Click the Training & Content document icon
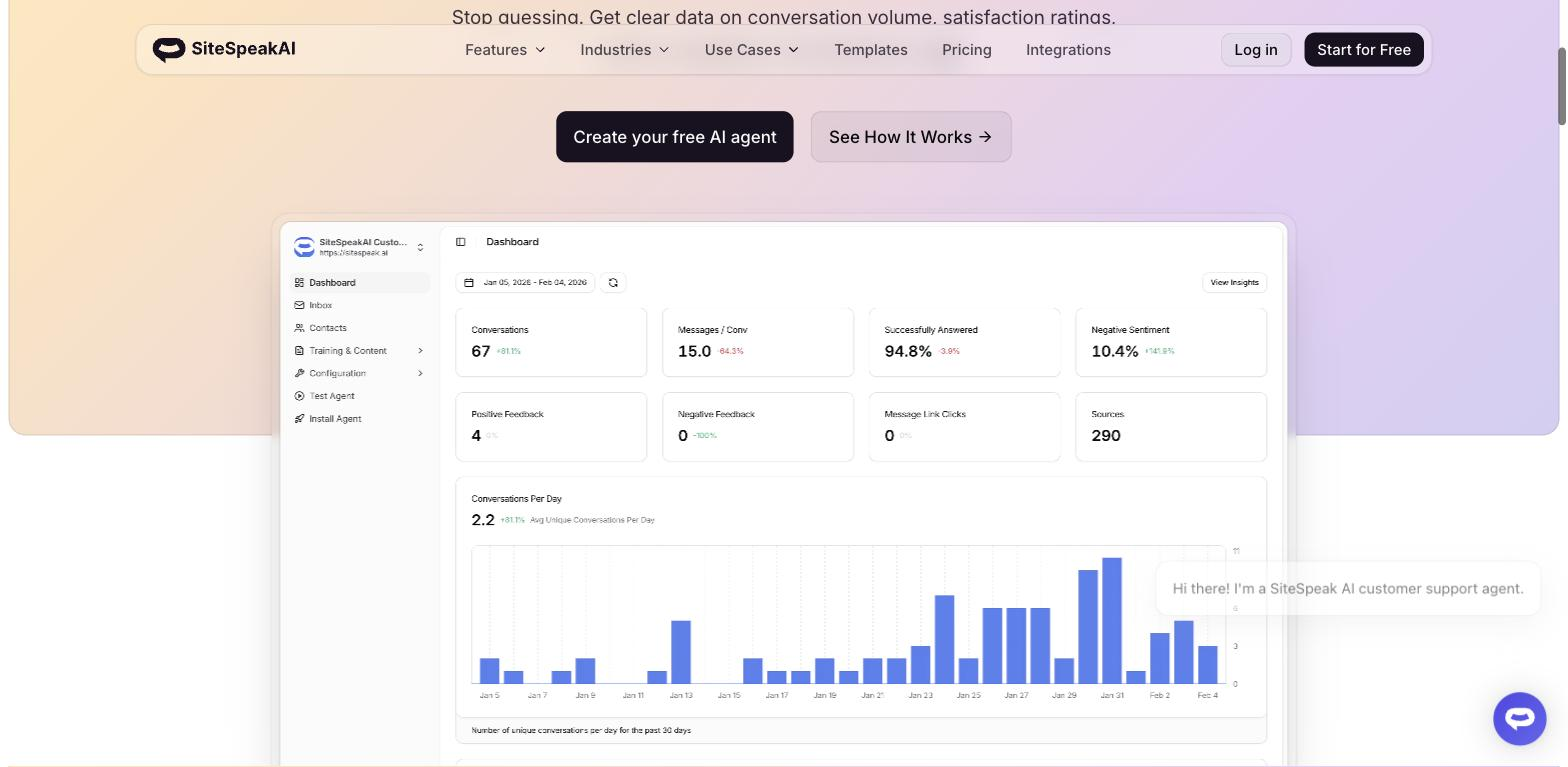Screen dimensions: 1568x767 (299, 351)
